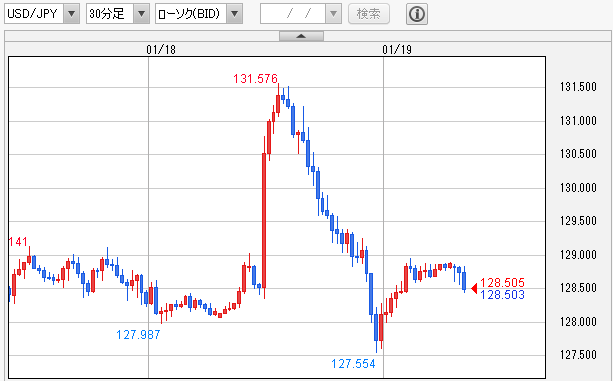Image resolution: width=613 pixels, height=381 pixels.
Task: Click the 01/18 date label
Action: point(161,50)
